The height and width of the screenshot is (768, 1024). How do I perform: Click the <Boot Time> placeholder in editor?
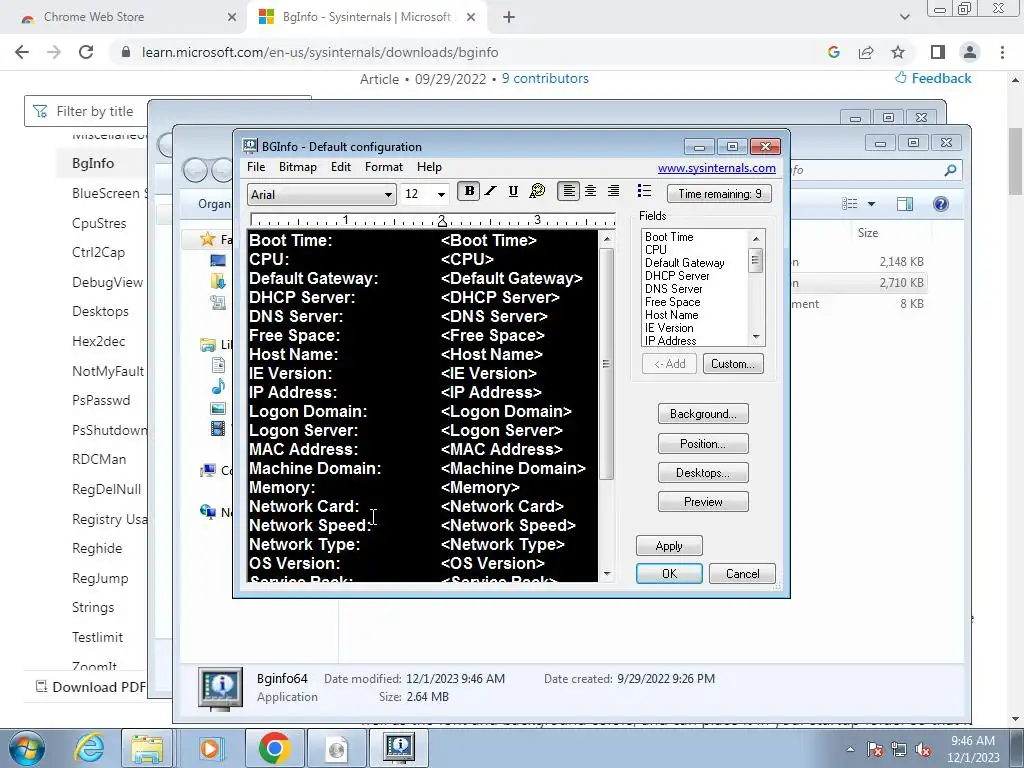488,240
